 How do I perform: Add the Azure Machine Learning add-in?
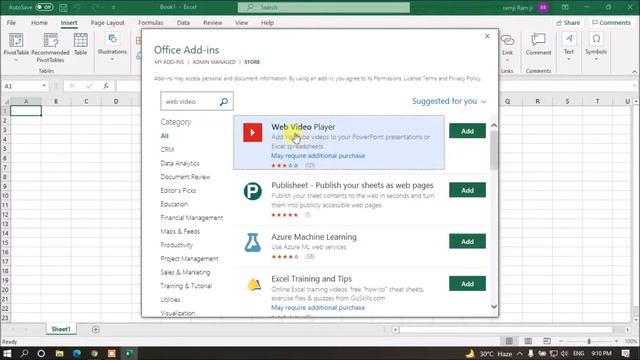[x=467, y=241]
